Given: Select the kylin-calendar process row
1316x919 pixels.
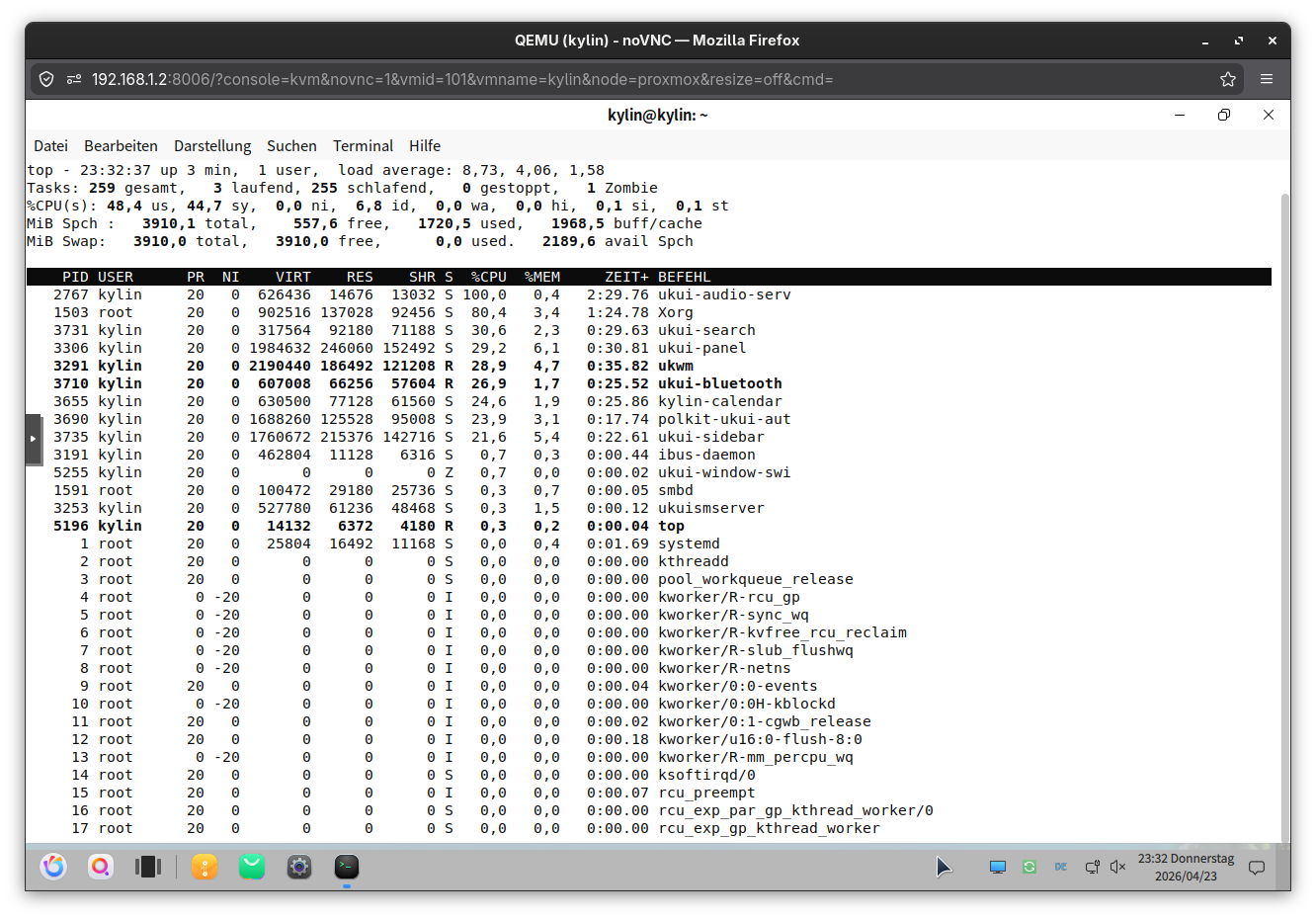Looking at the screenshot, I should [648, 401].
